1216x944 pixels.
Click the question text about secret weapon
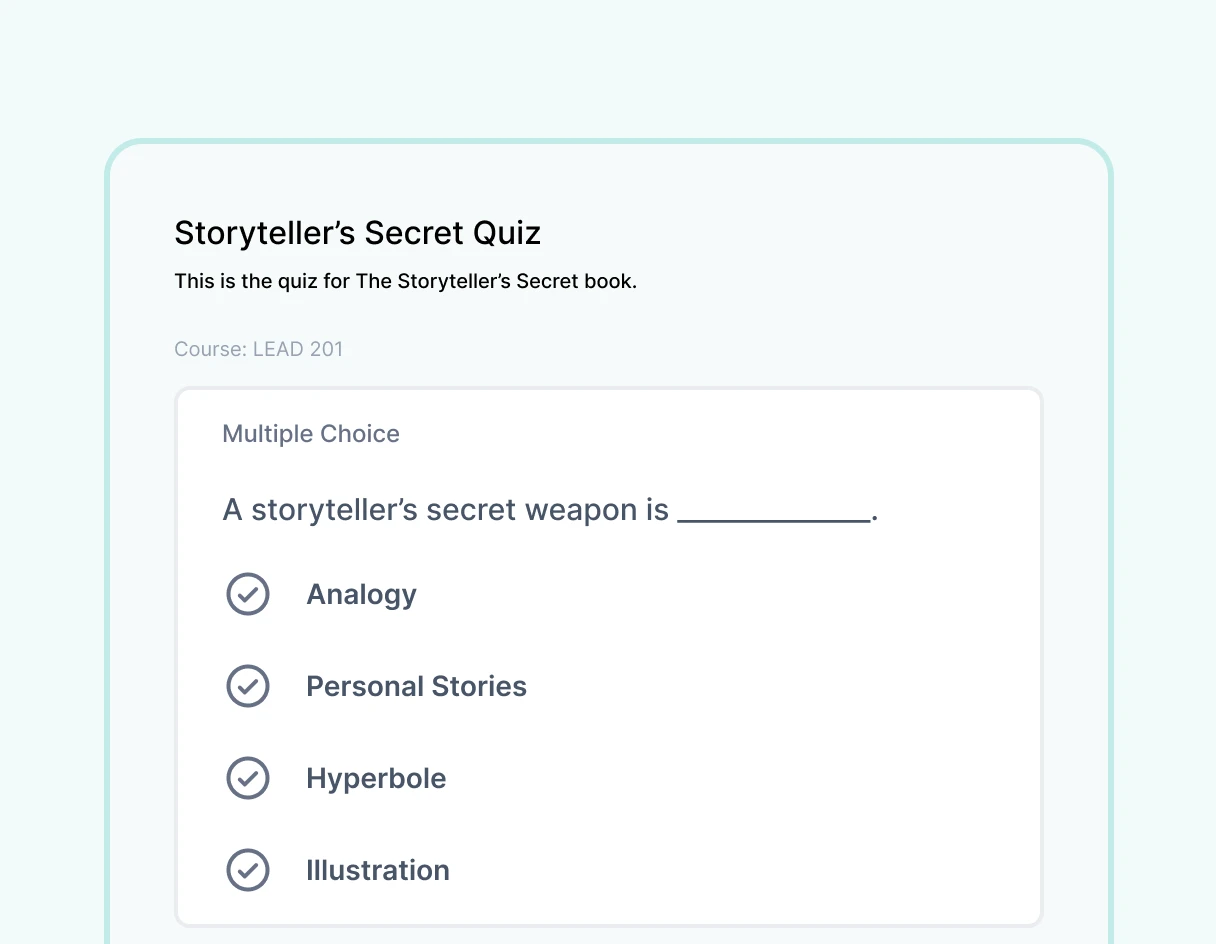[x=445, y=510]
